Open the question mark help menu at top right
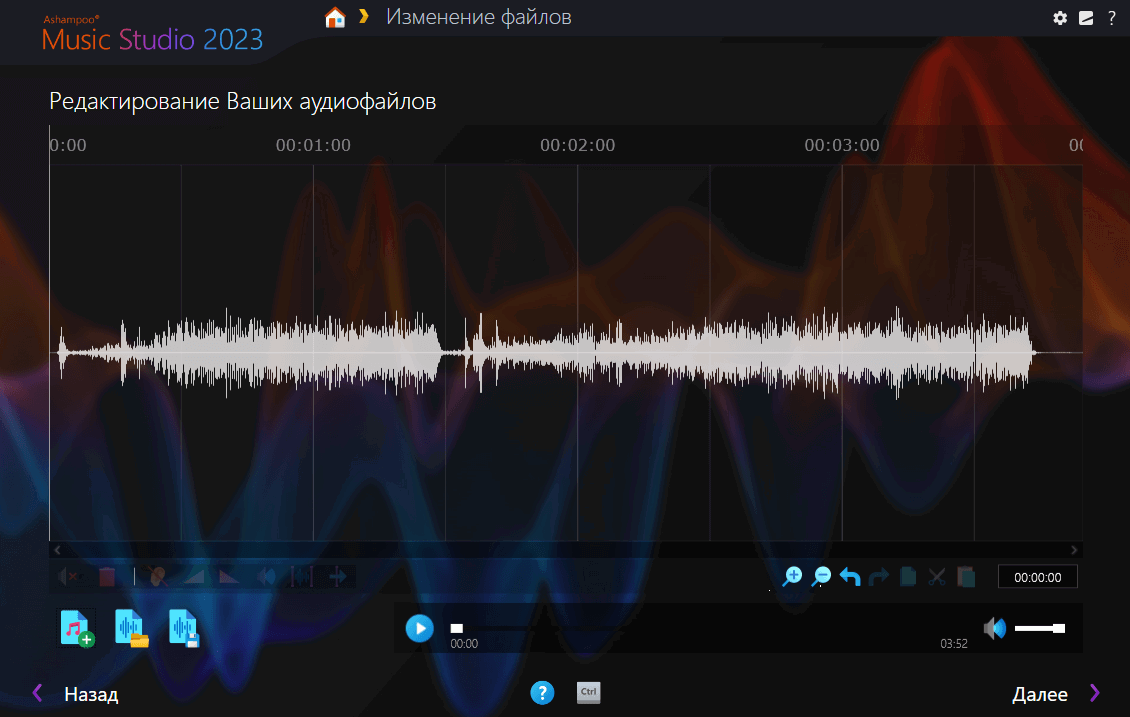This screenshot has height=717, width=1130. (x=1112, y=18)
